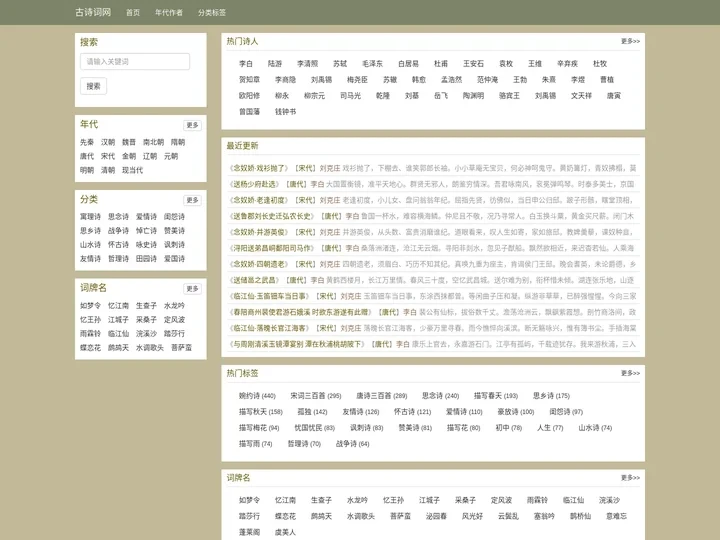The image size is (720, 540).
Task: Open poet 孟浩然 in 热门诗人
Action: (452, 80)
